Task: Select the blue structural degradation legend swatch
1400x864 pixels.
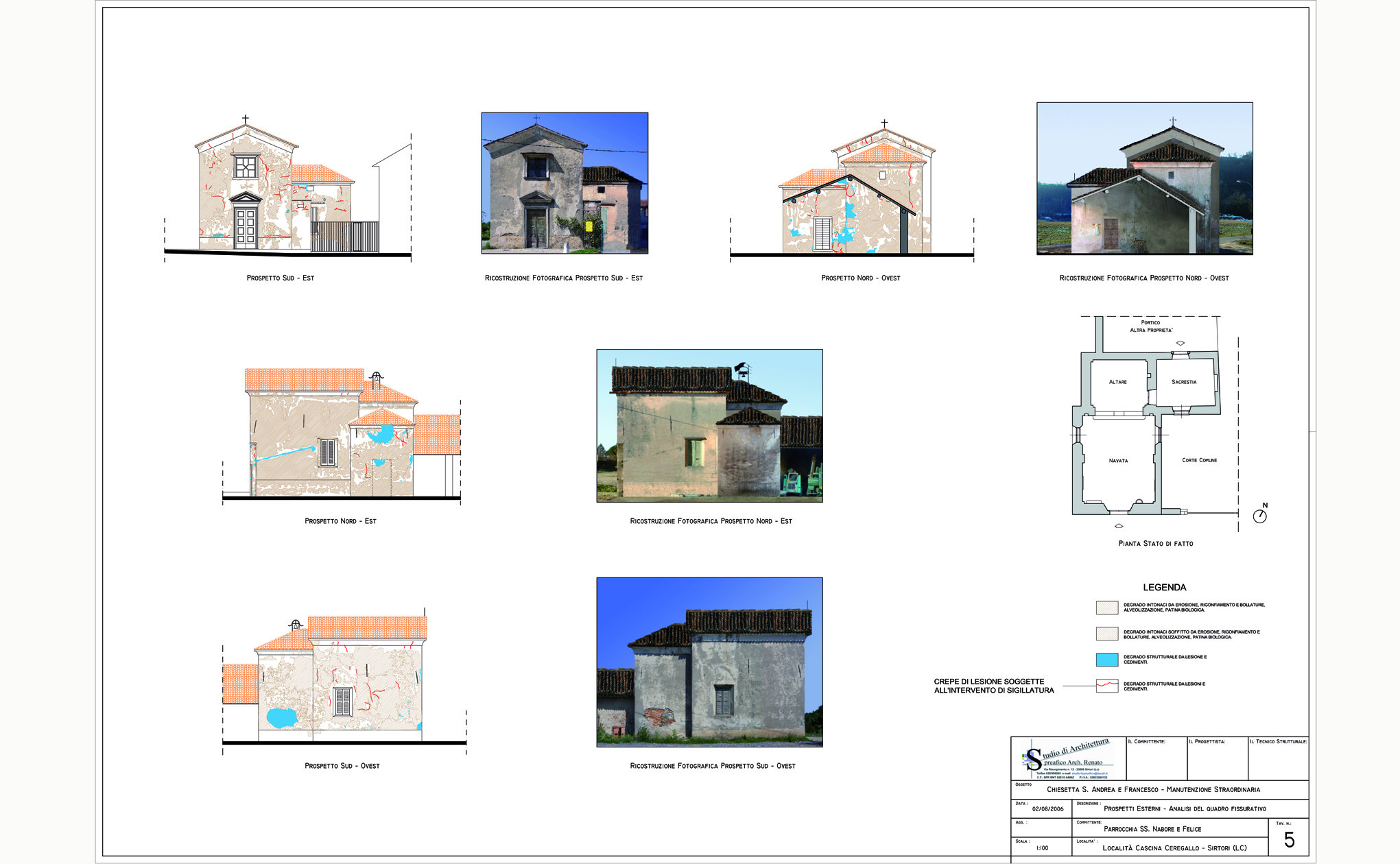Action: pos(1107,660)
